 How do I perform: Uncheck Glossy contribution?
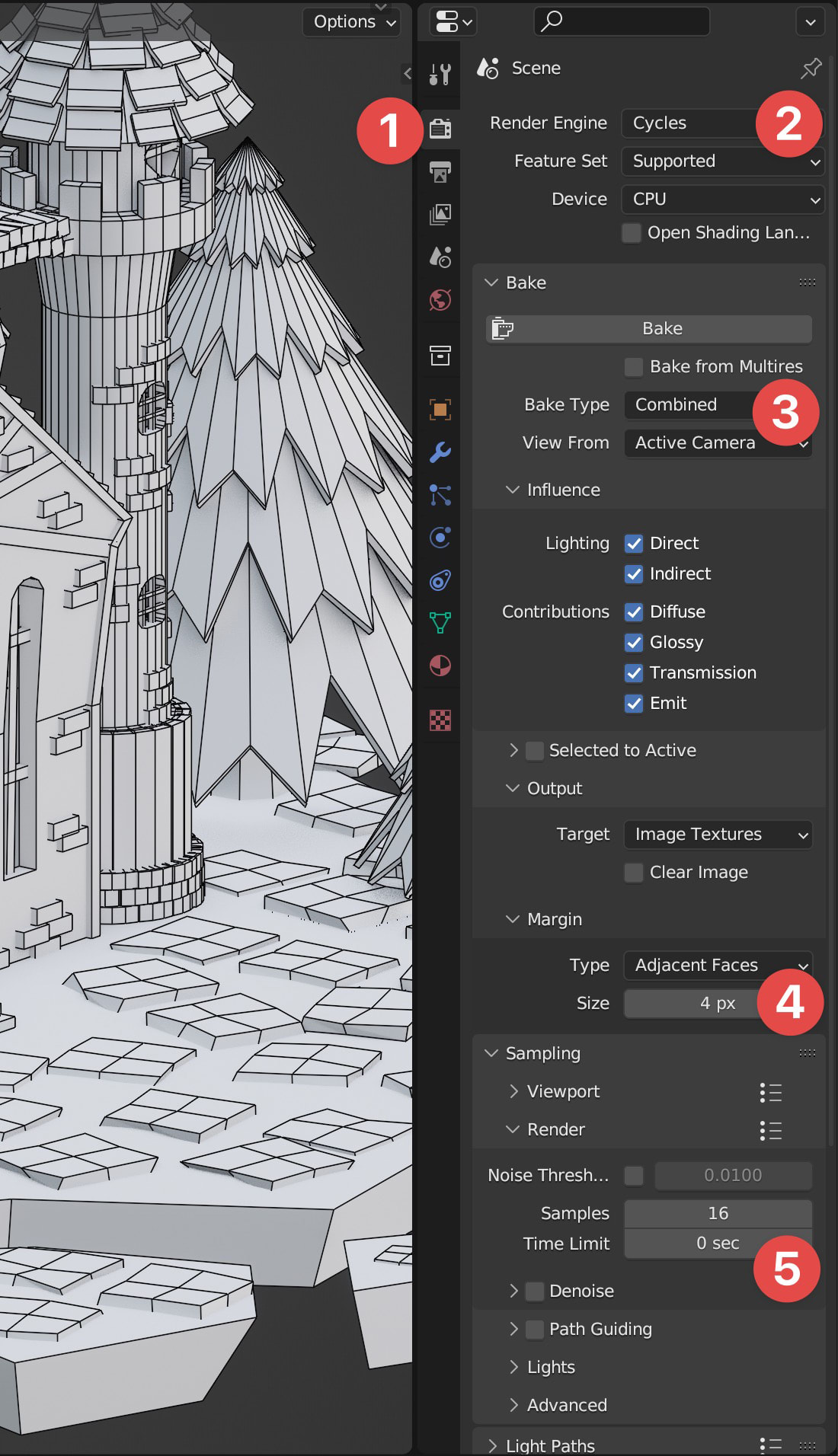[x=634, y=643]
